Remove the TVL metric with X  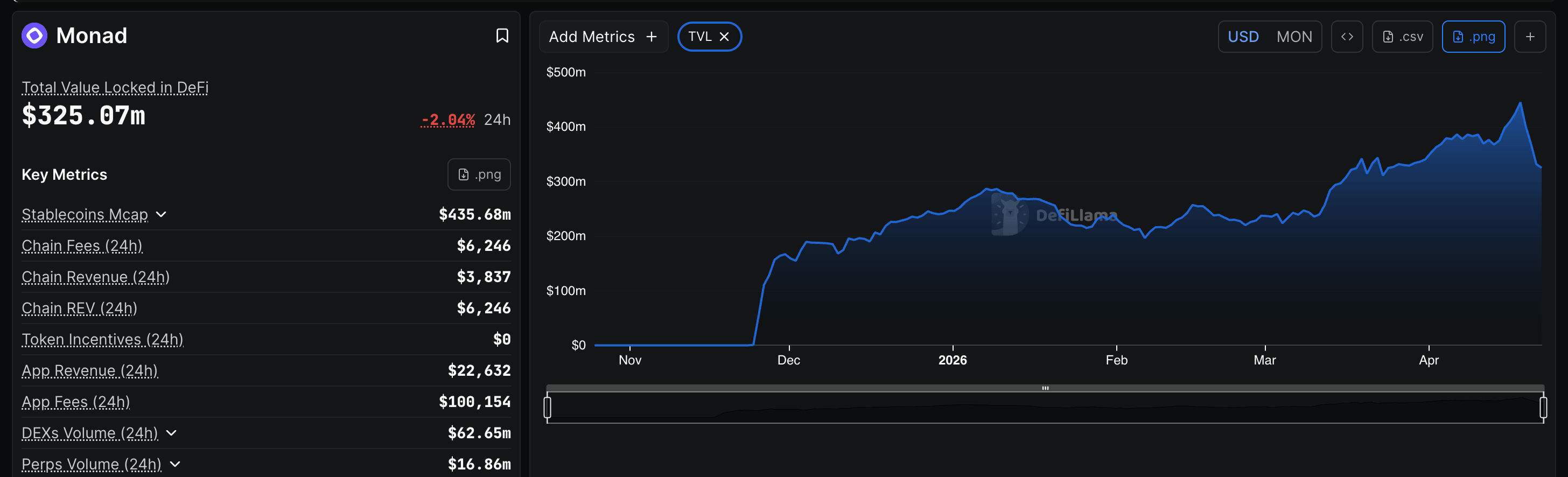point(724,37)
